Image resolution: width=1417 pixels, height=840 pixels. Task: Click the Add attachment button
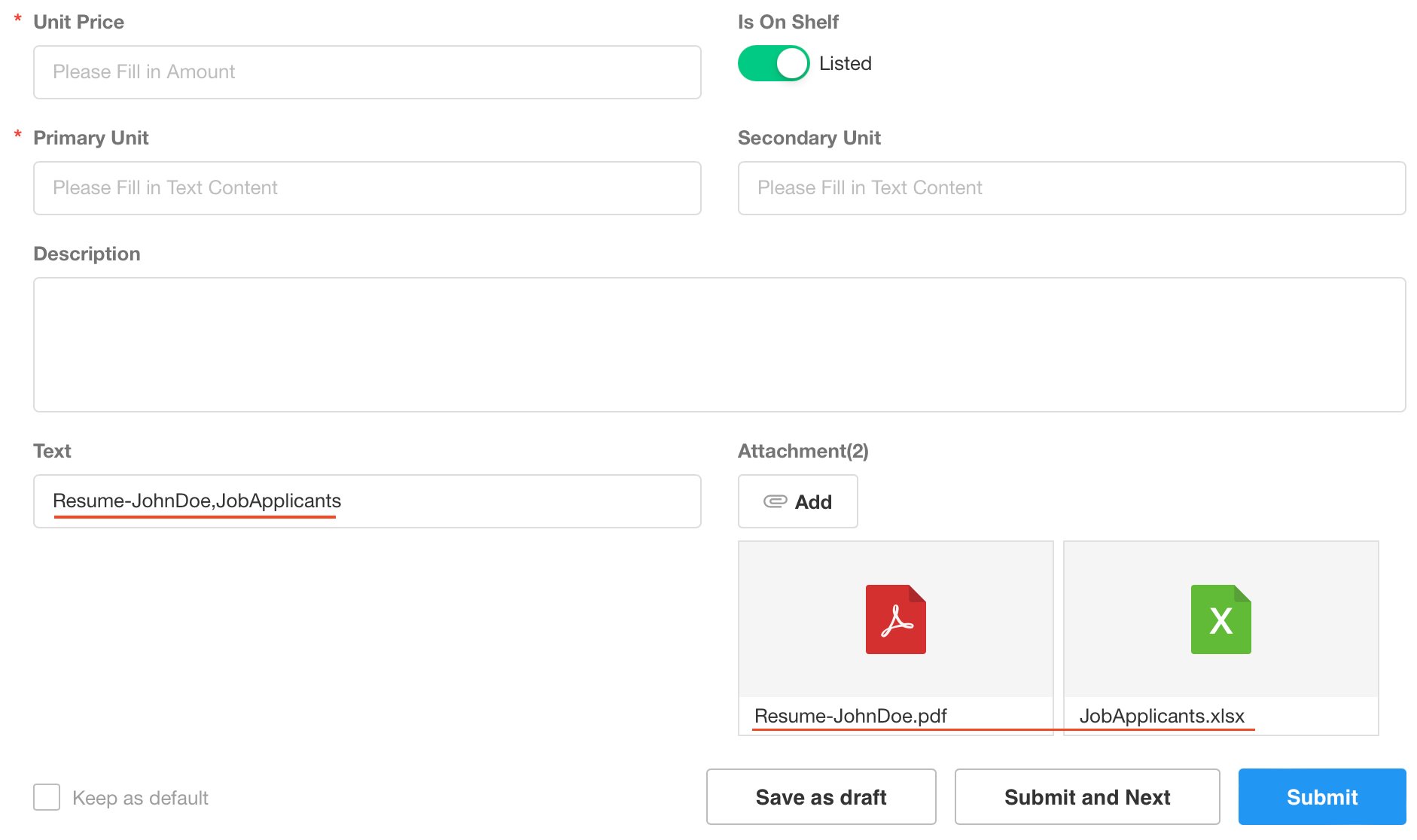pos(797,501)
